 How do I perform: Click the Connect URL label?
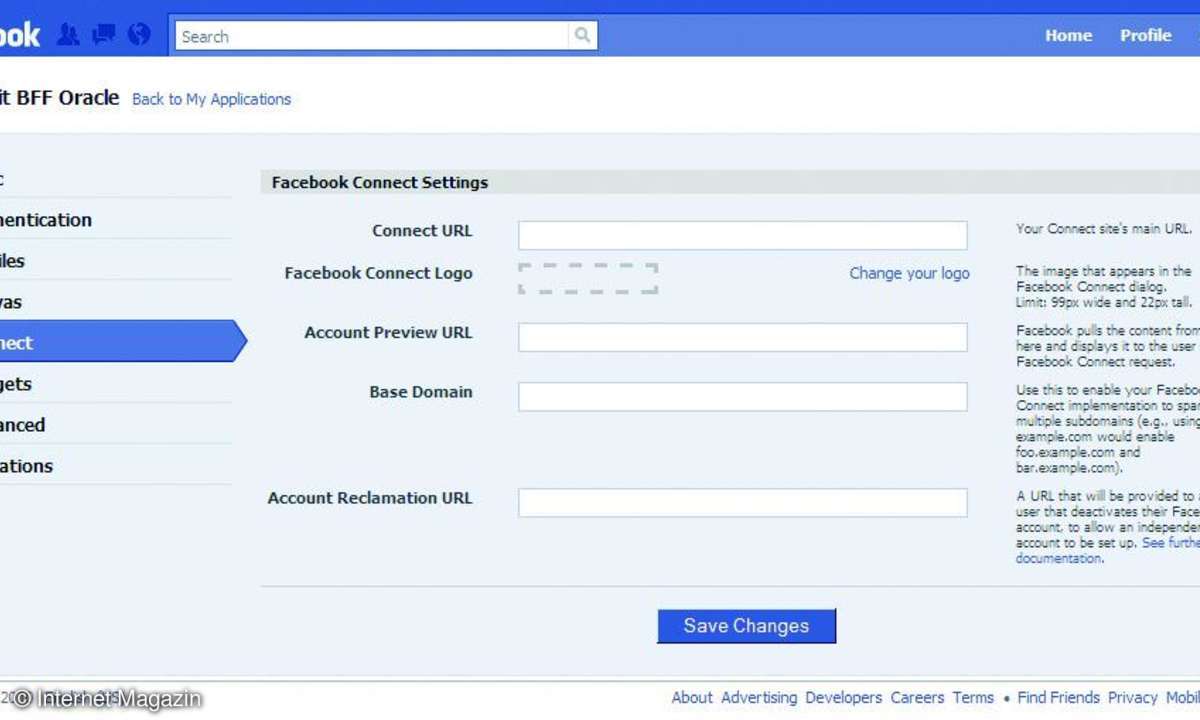(422, 231)
